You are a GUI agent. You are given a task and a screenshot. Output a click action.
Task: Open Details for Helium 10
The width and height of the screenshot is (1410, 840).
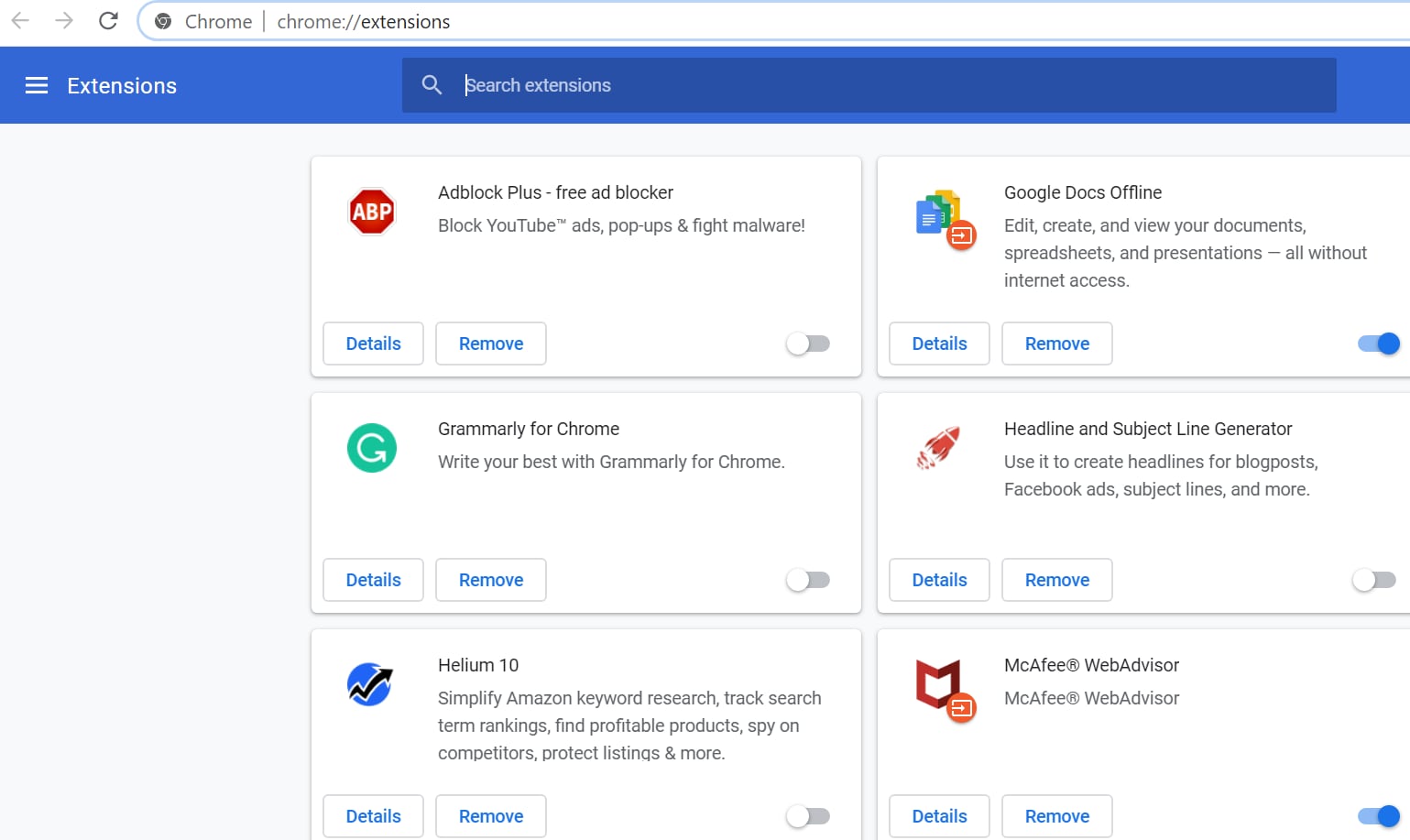374,816
